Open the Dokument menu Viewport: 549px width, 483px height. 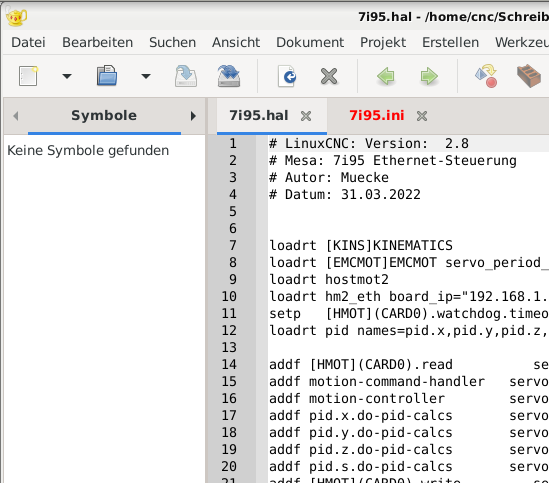[310, 42]
